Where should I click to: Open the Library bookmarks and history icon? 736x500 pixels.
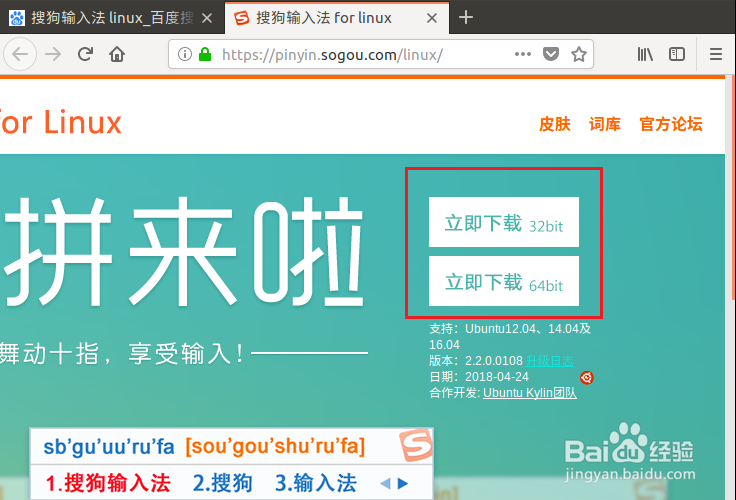tap(645, 54)
